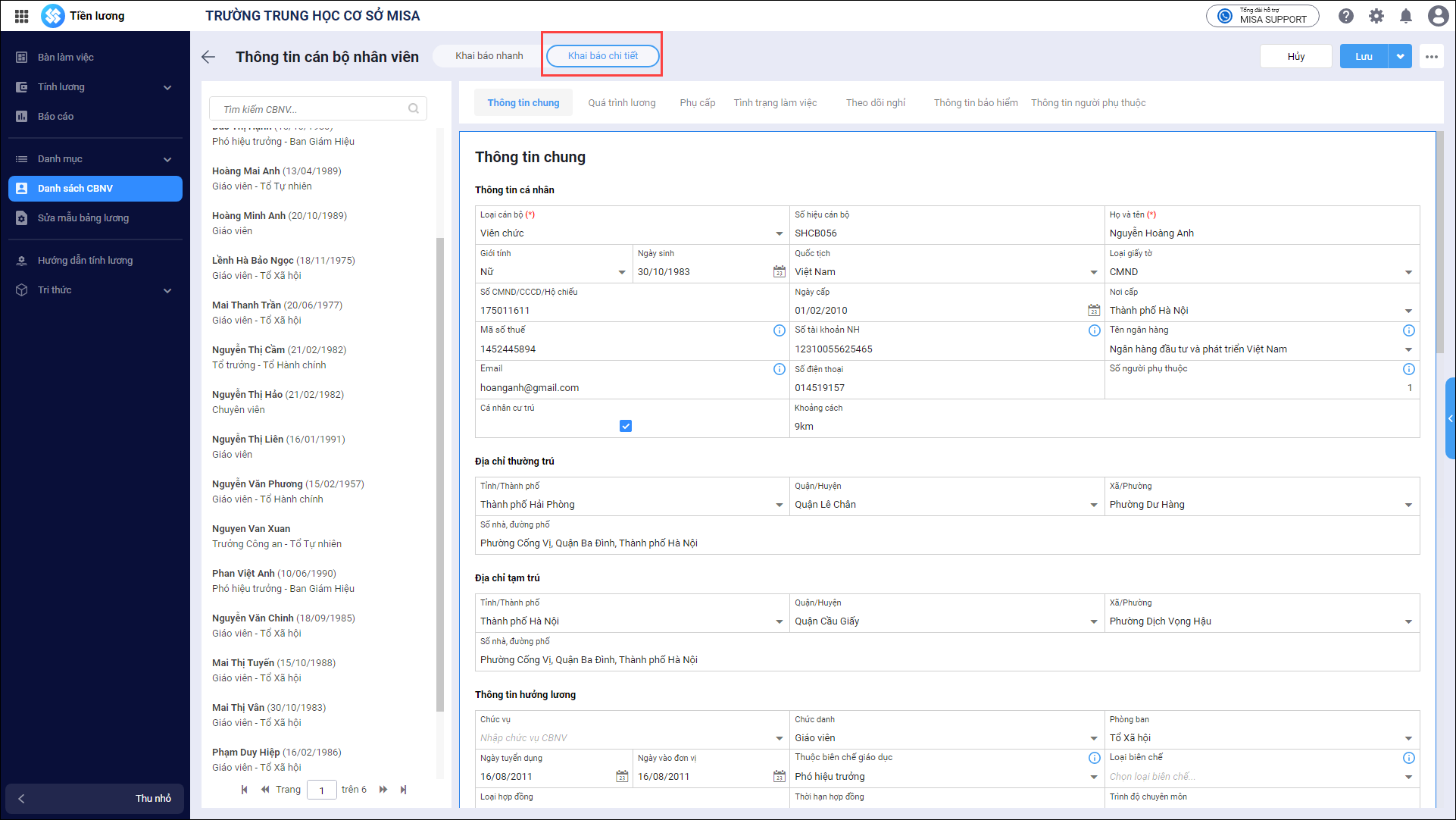Switch to the Thông tin bảo hiểm tab
1456x820 pixels.
click(x=976, y=103)
